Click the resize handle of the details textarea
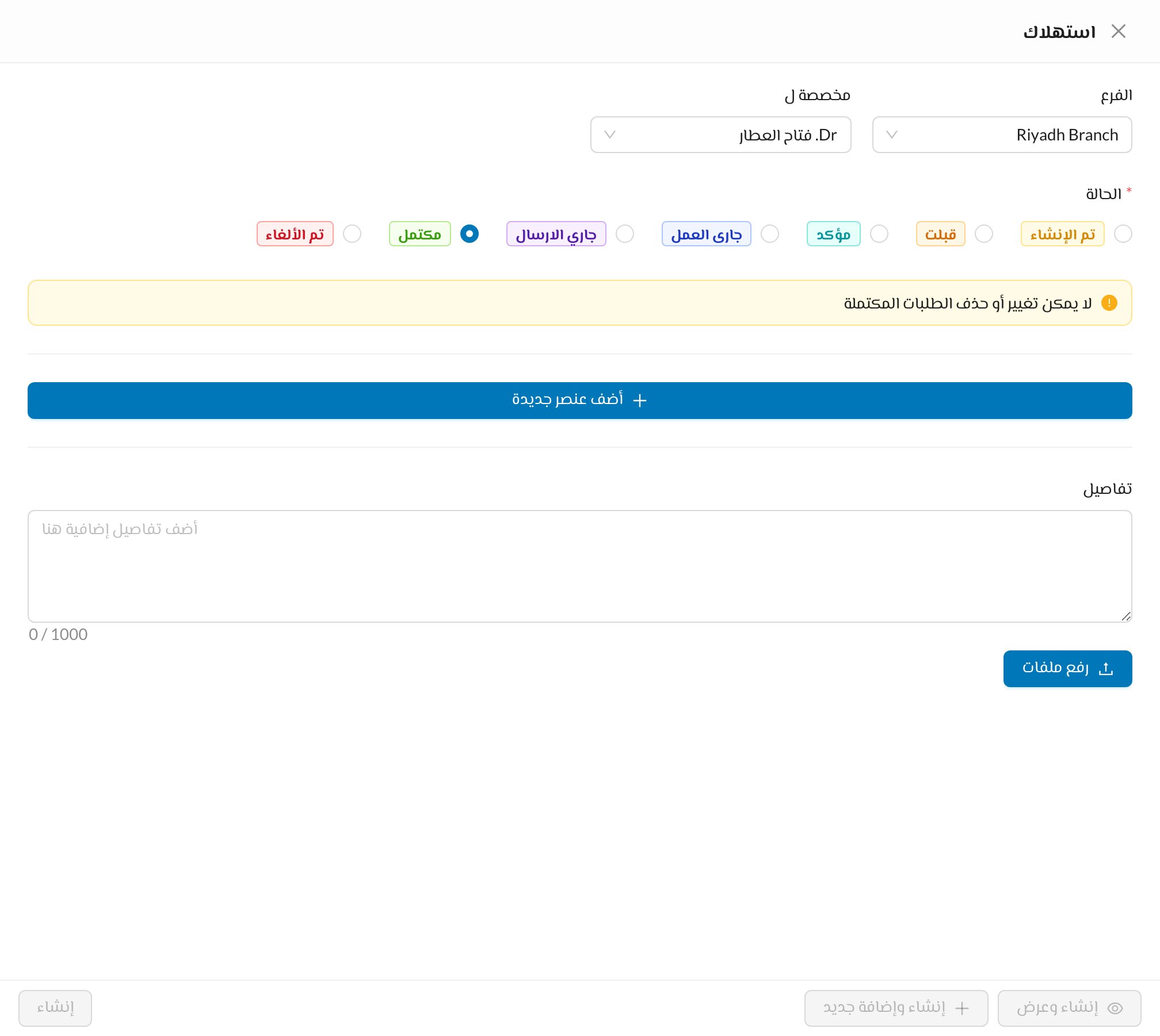Screen dimensions: 1160x1036 tap(1126, 616)
